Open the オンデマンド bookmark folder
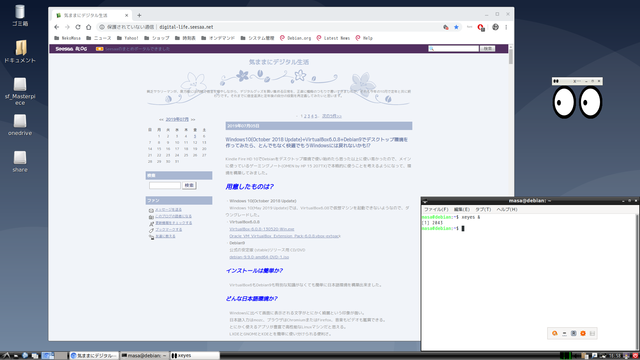The width and height of the screenshot is (640, 360). pyautogui.click(x=218, y=38)
